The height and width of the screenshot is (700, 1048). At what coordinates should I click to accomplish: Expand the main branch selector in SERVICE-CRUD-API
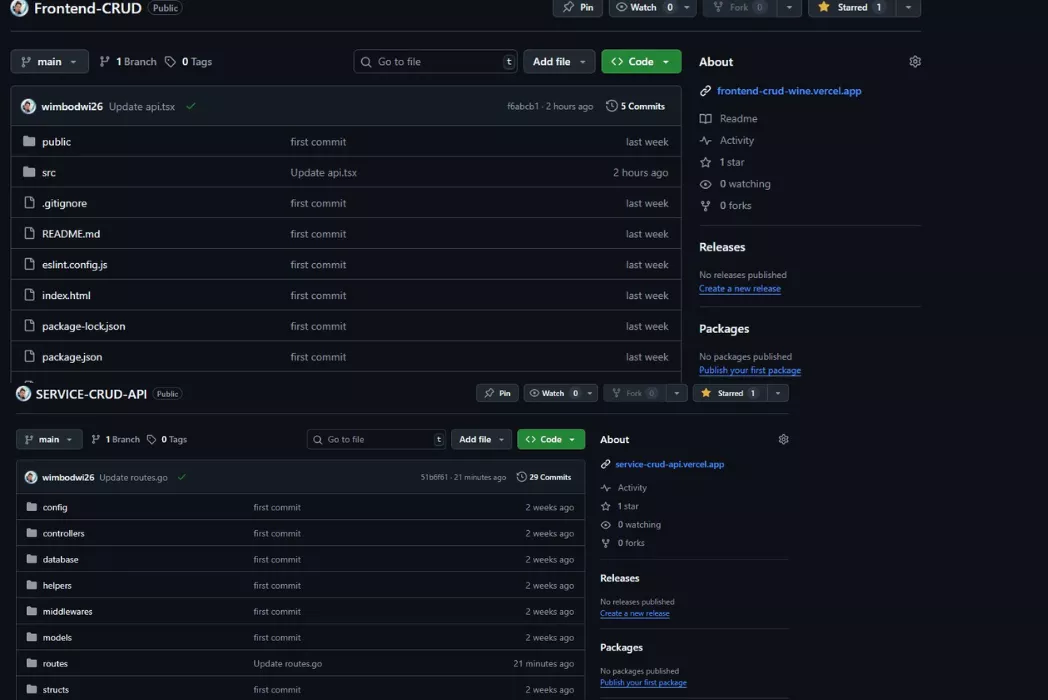[x=49, y=439]
